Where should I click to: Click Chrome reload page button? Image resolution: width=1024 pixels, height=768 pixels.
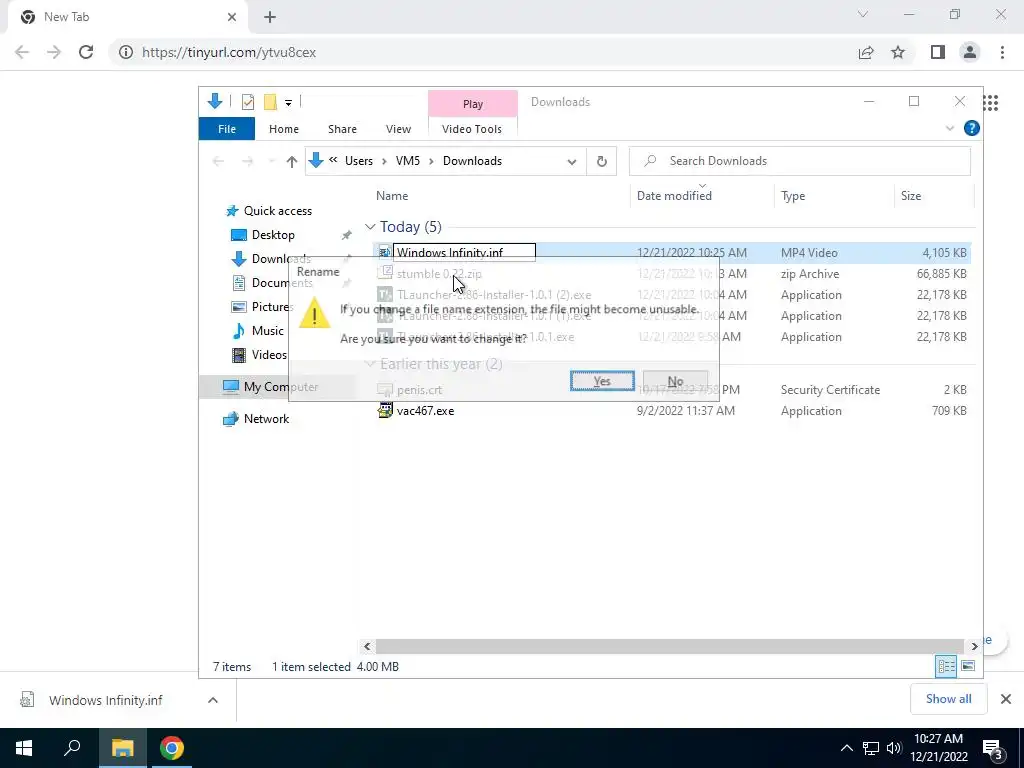click(86, 52)
